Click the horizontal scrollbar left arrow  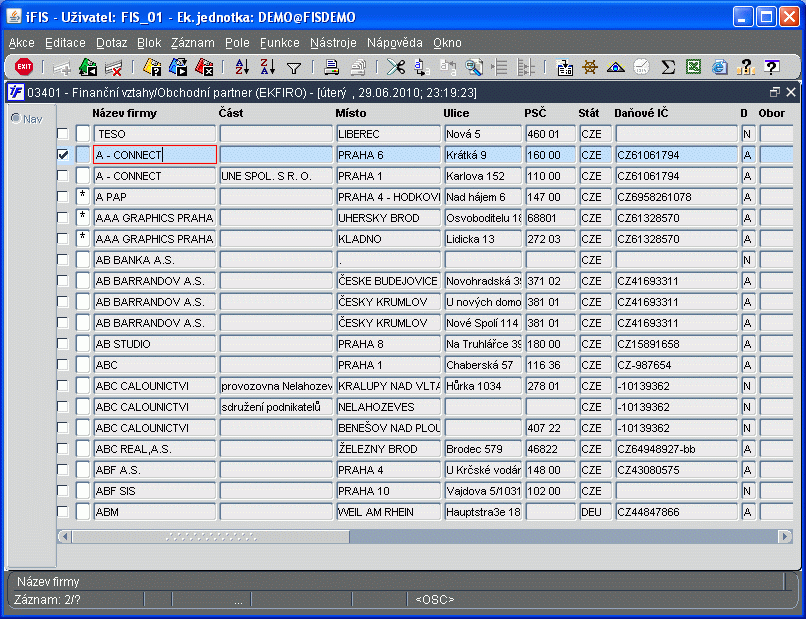coord(64,537)
